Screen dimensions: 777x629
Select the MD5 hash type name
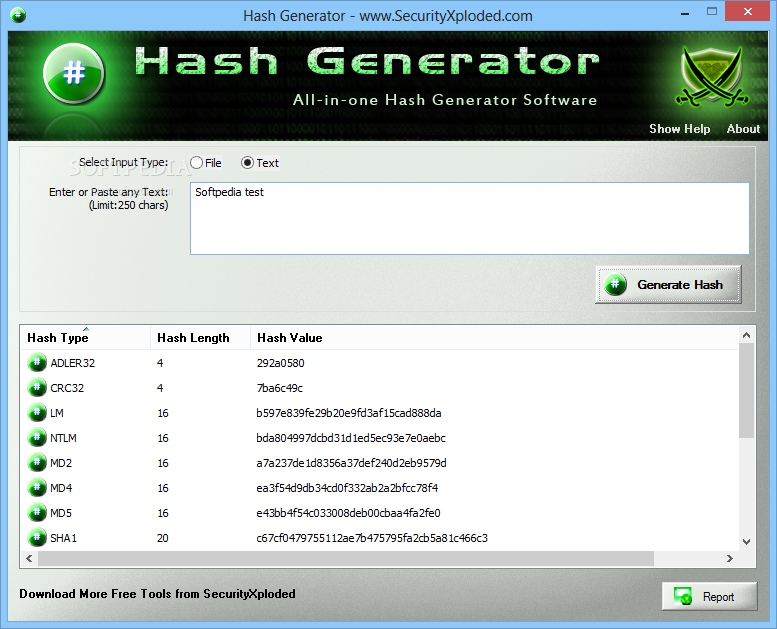(x=61, y=513)
